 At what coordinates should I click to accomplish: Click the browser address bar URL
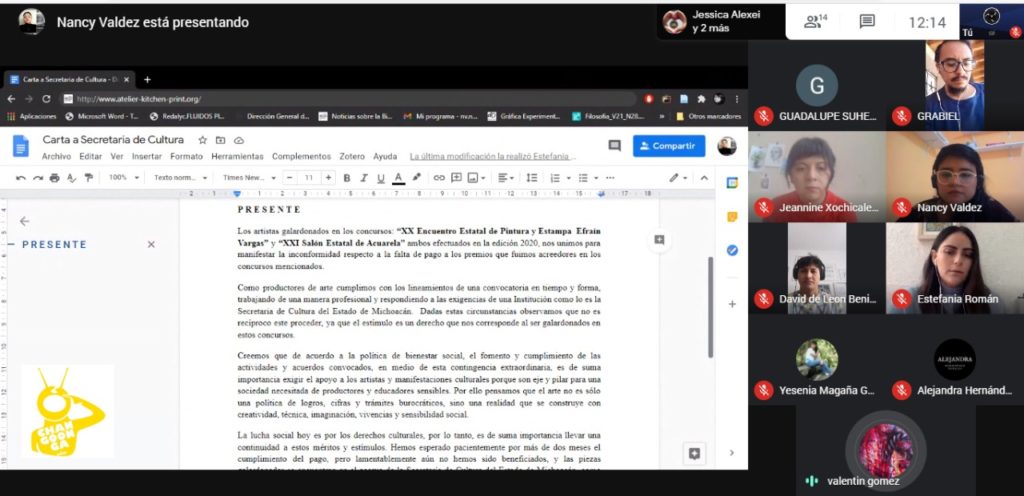[138, 99]
